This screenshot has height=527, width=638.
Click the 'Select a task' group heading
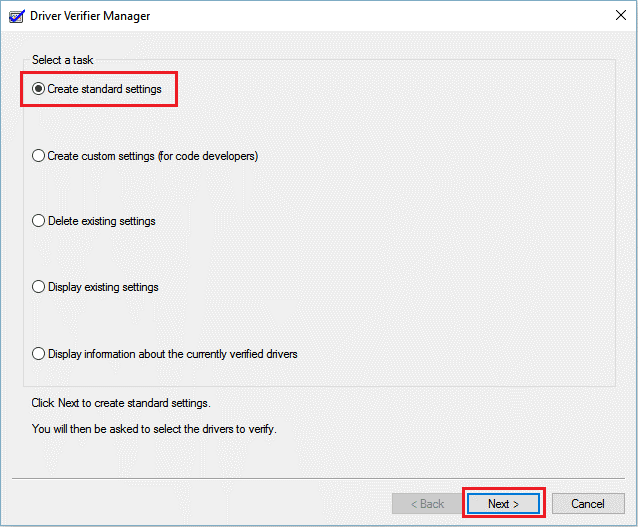tap(62, 61)
